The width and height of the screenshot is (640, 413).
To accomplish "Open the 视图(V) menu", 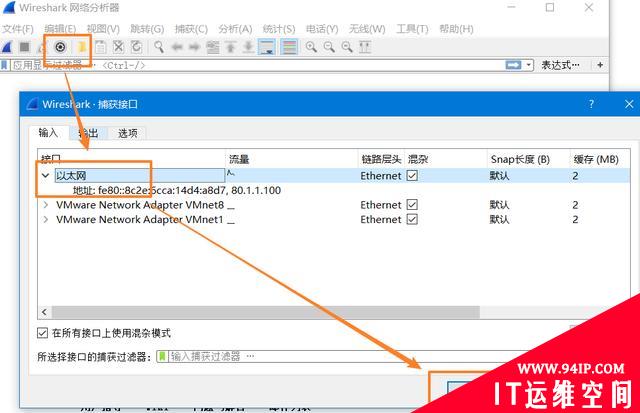I will click(x=103, y=29).
